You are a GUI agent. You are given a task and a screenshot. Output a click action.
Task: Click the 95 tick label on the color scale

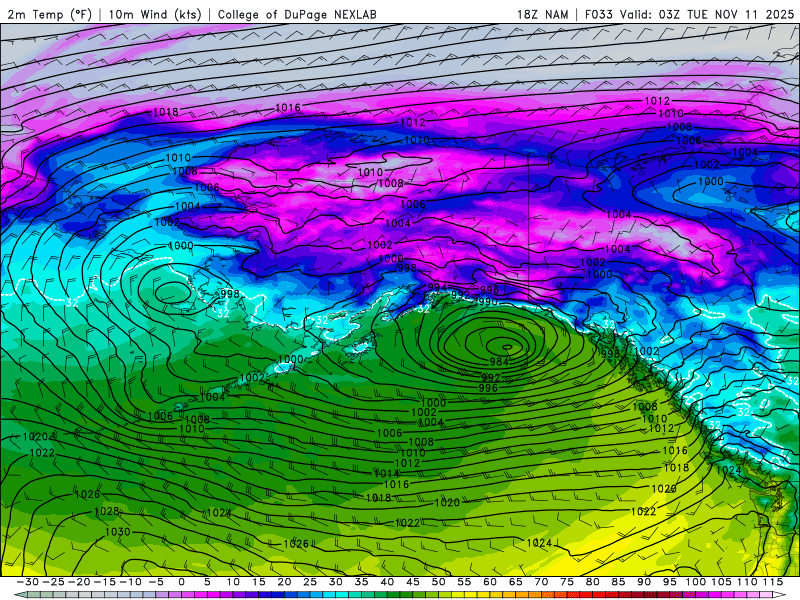669,582
